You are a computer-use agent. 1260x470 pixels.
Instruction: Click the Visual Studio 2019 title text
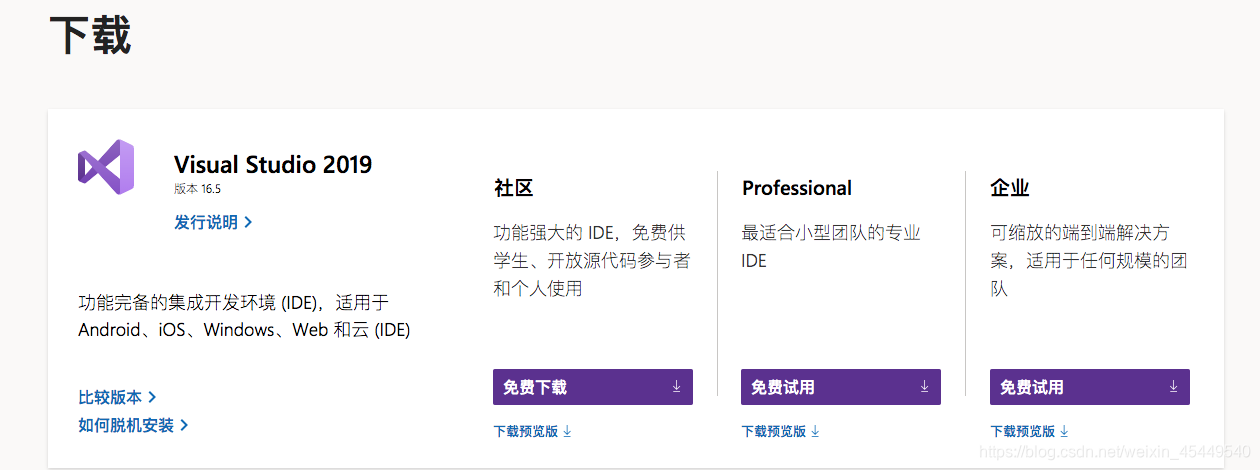tap(273, 164)
